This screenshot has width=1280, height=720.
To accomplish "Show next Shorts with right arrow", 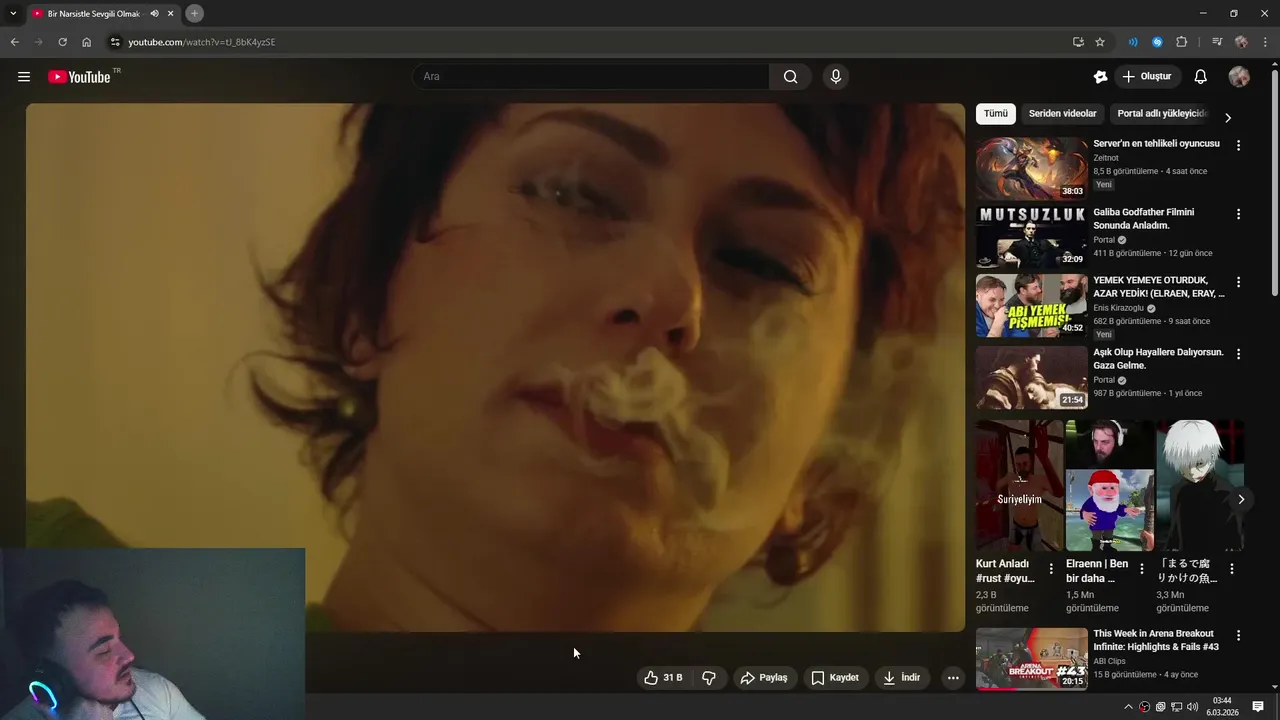I will click(x=1241, y=499).
